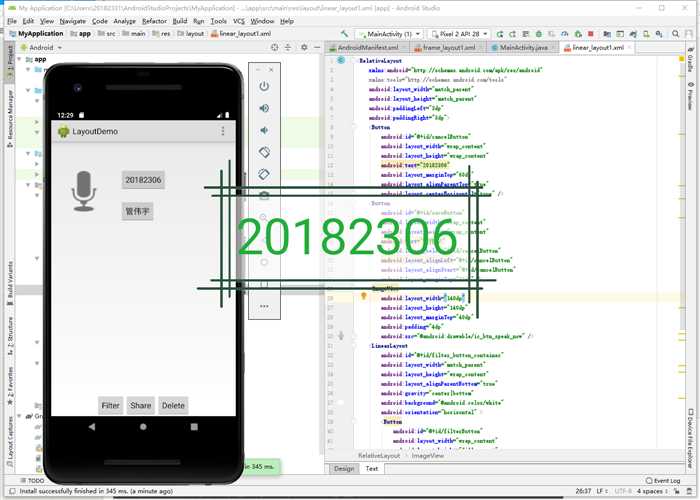This screenshot has width=700, height=500.
Task: Hide the Project panel with the minus icon
Action: coord(317,47)
